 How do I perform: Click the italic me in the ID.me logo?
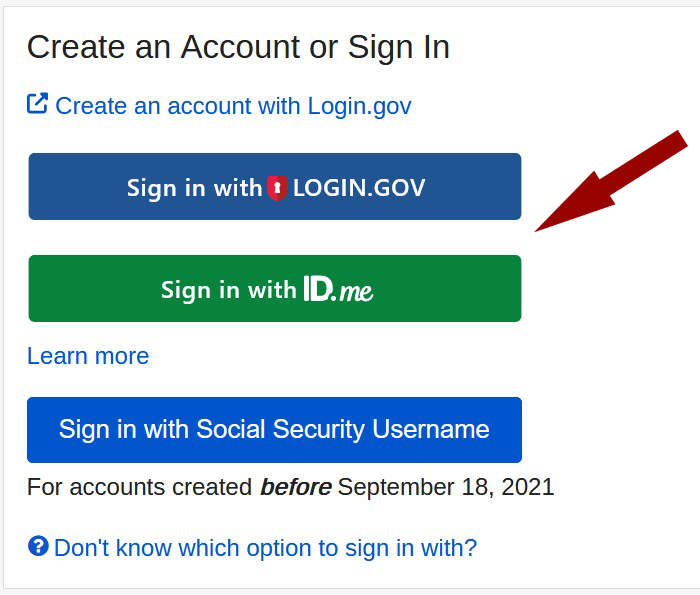point(356,291)
